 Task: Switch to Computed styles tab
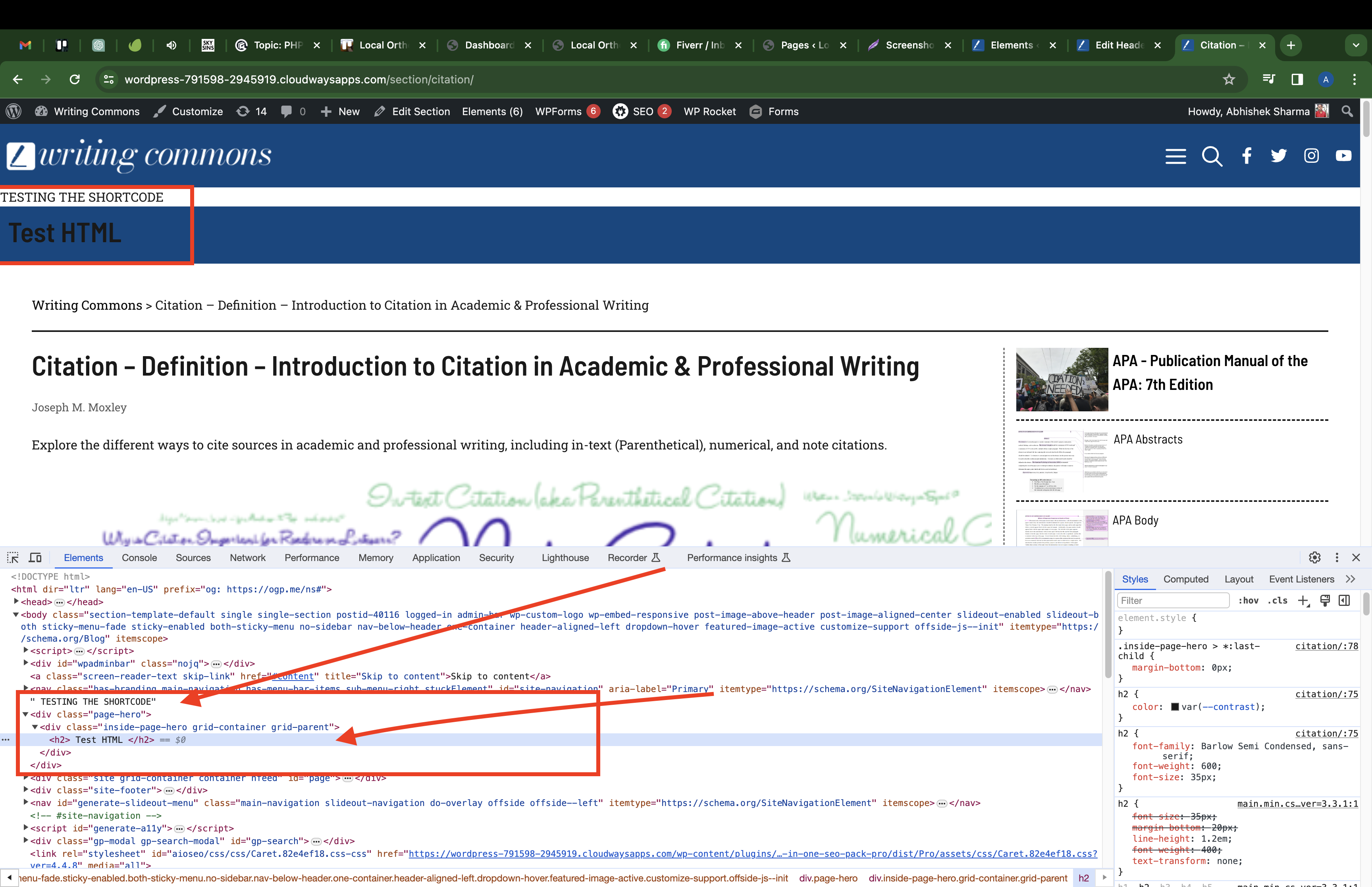[x=1185, y=579]
